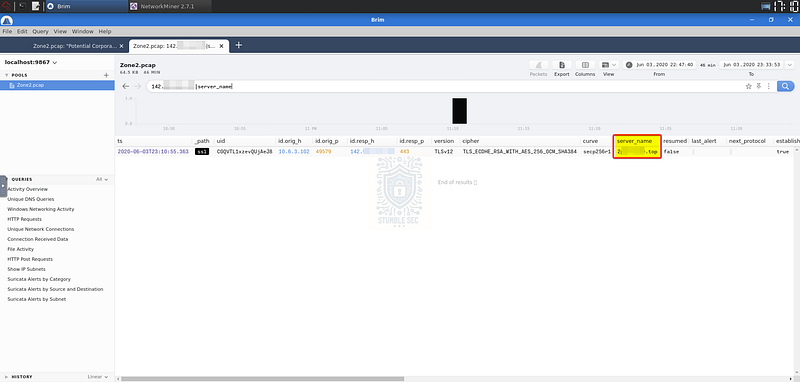
Task: Run Windows Networking Activity query
Action: 41,209
